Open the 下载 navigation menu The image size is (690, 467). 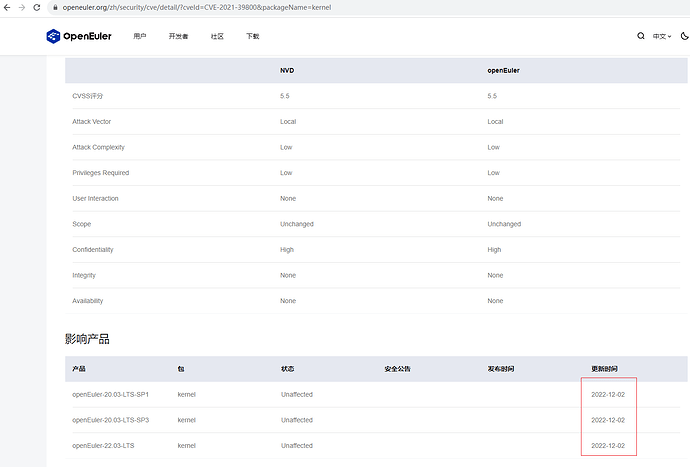pyautogui.click(x=252, y=36)
